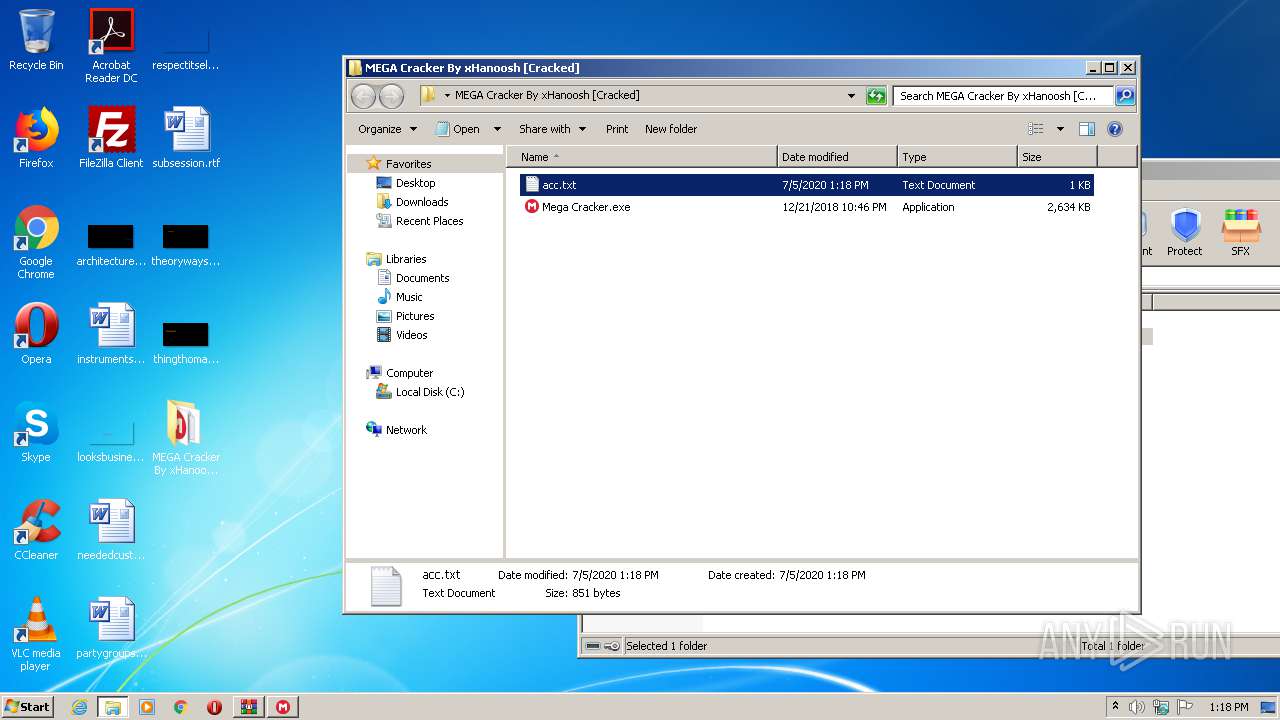Select Skype desktop shortcut
1280x720 pixels.
pos(36,431)
